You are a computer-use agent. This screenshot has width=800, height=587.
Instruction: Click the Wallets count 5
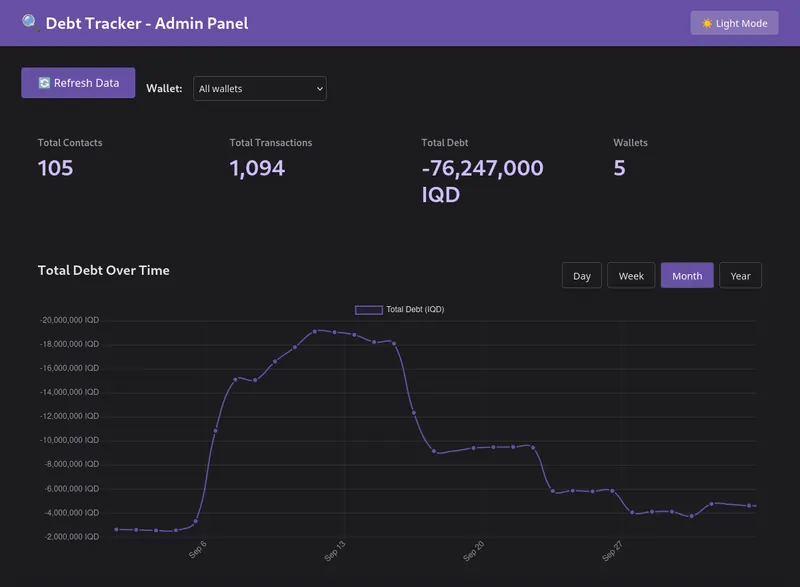click(619, 168)
